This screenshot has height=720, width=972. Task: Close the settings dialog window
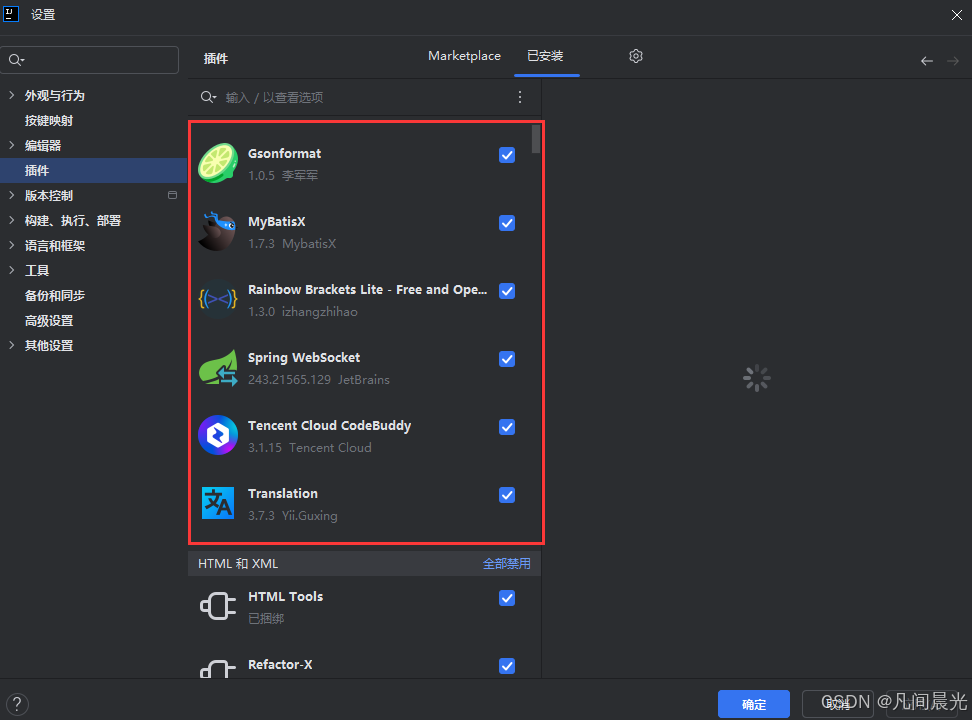(957, 15)
